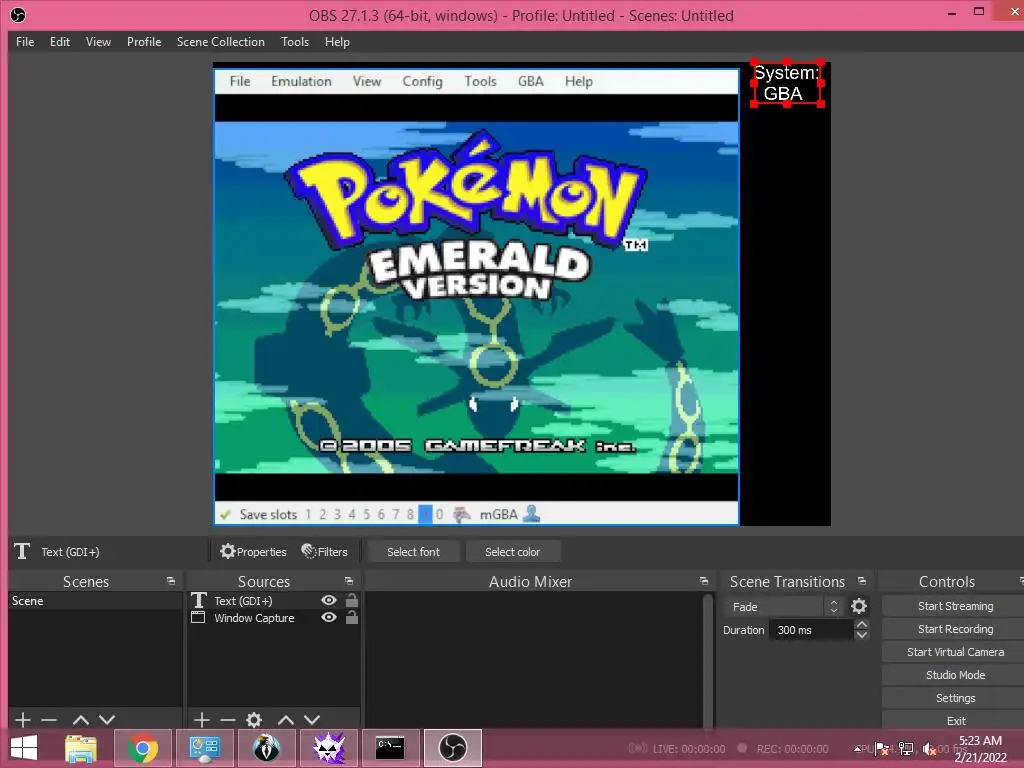The height and width of the screenshot is (768, 1024).
Task: Open File Explorer from the taskbar
Action: click(81, 748)
